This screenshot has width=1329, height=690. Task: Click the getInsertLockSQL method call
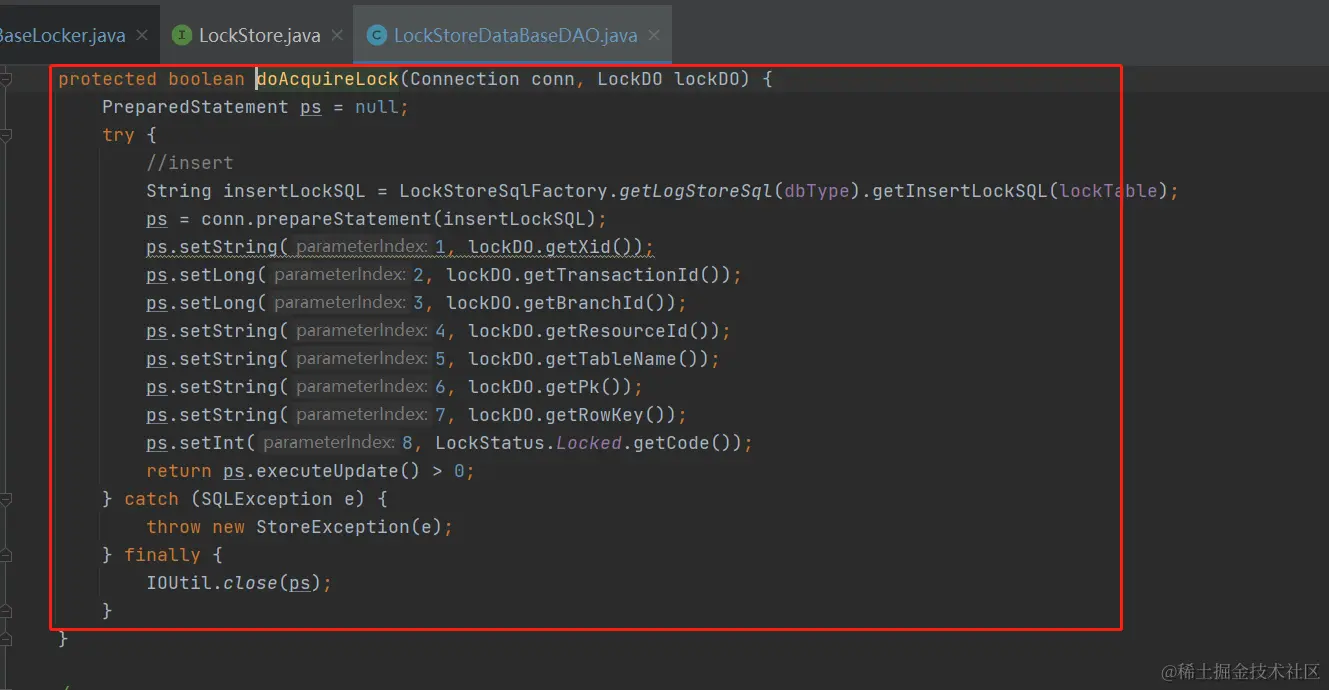click(960, 191)
